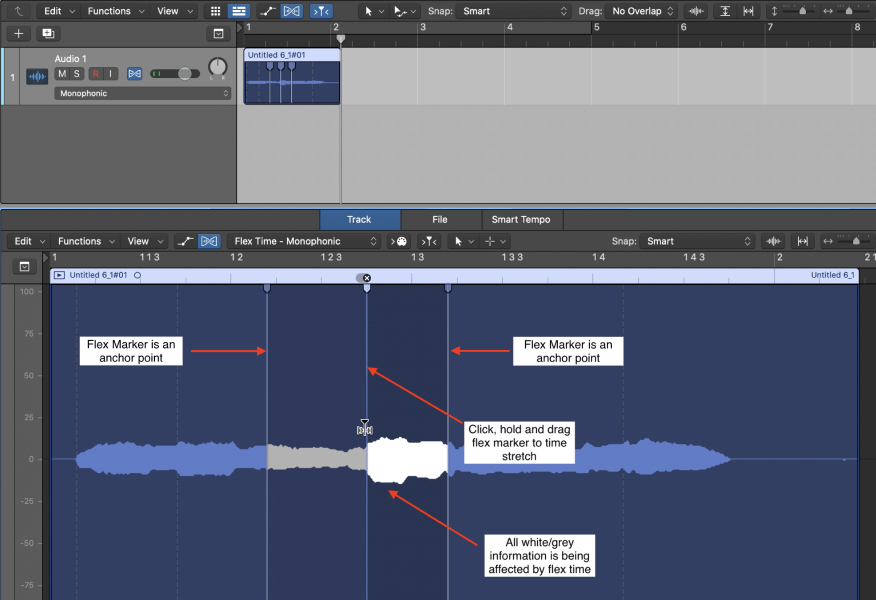Add a new track with plus button

[x=18, y=34]
